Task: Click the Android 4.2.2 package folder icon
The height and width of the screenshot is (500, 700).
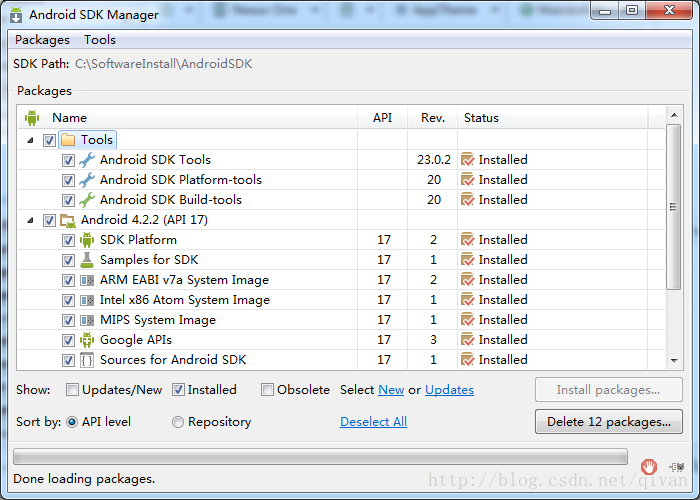Action: click(68, 221)
